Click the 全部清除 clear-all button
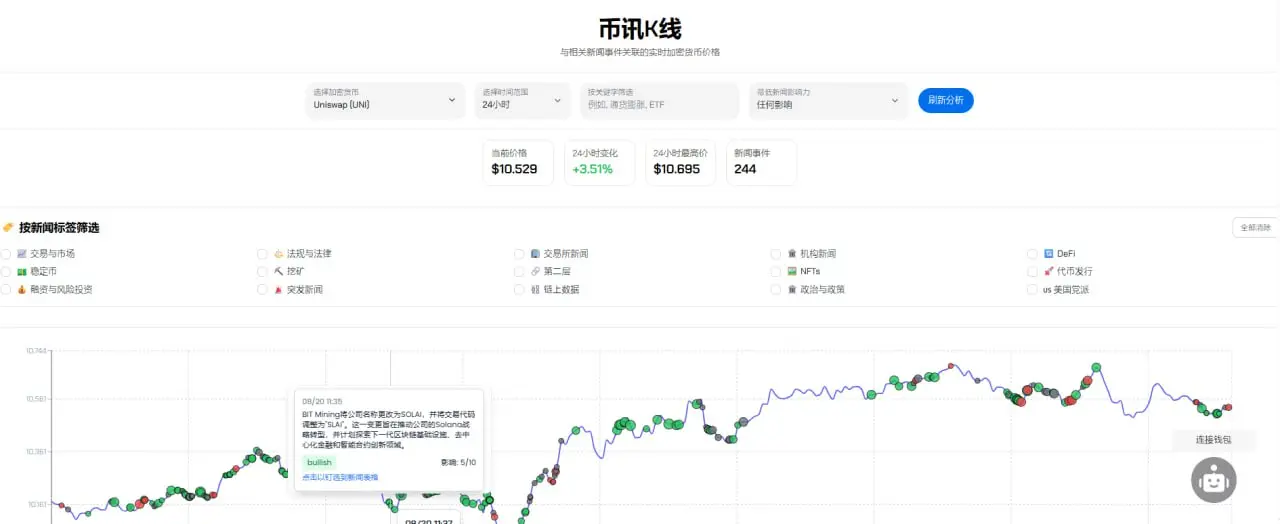Viewport: 1280px width, 524px height. coord(1255,227)
